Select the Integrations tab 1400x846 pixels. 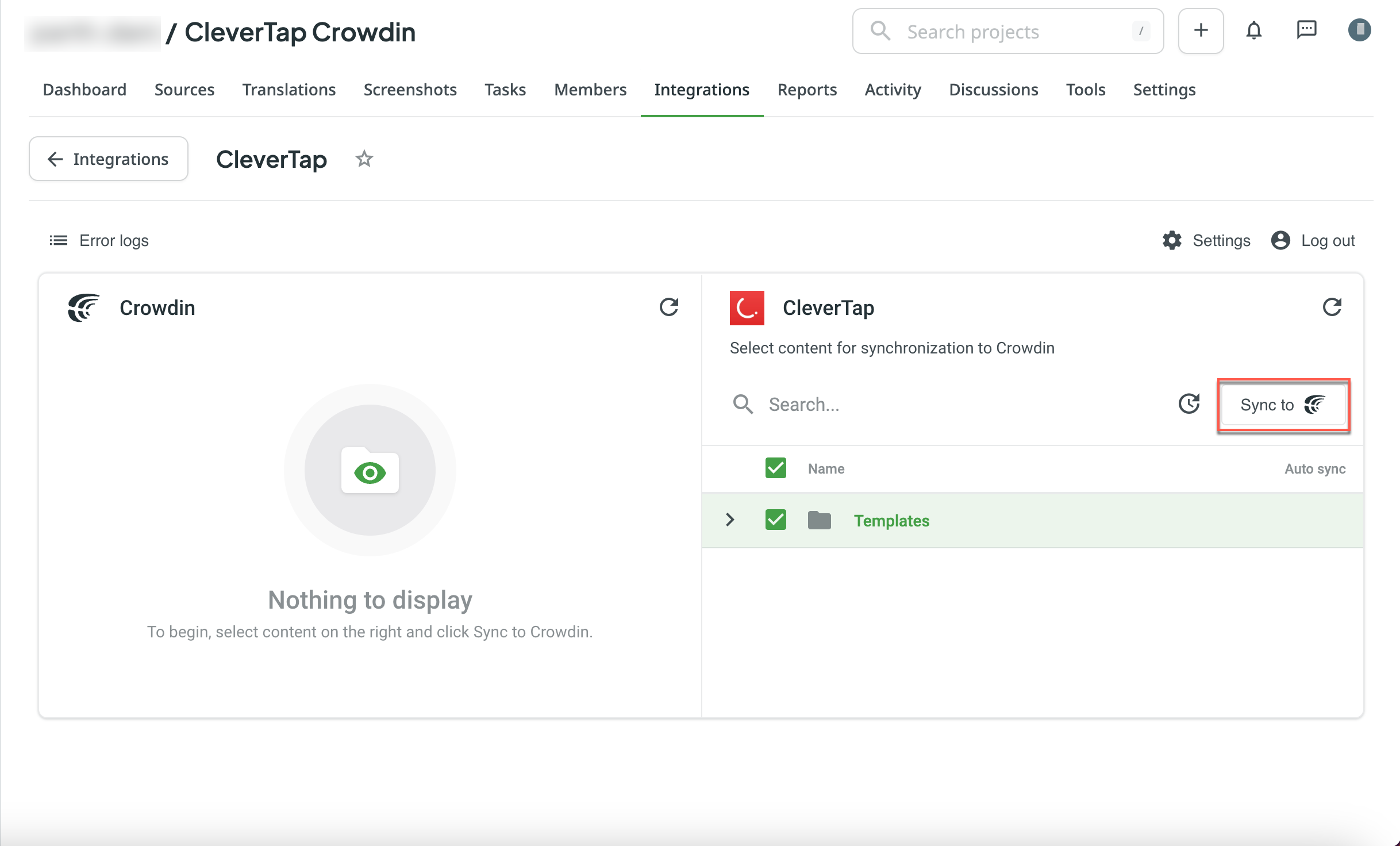[x=702, y=90]
